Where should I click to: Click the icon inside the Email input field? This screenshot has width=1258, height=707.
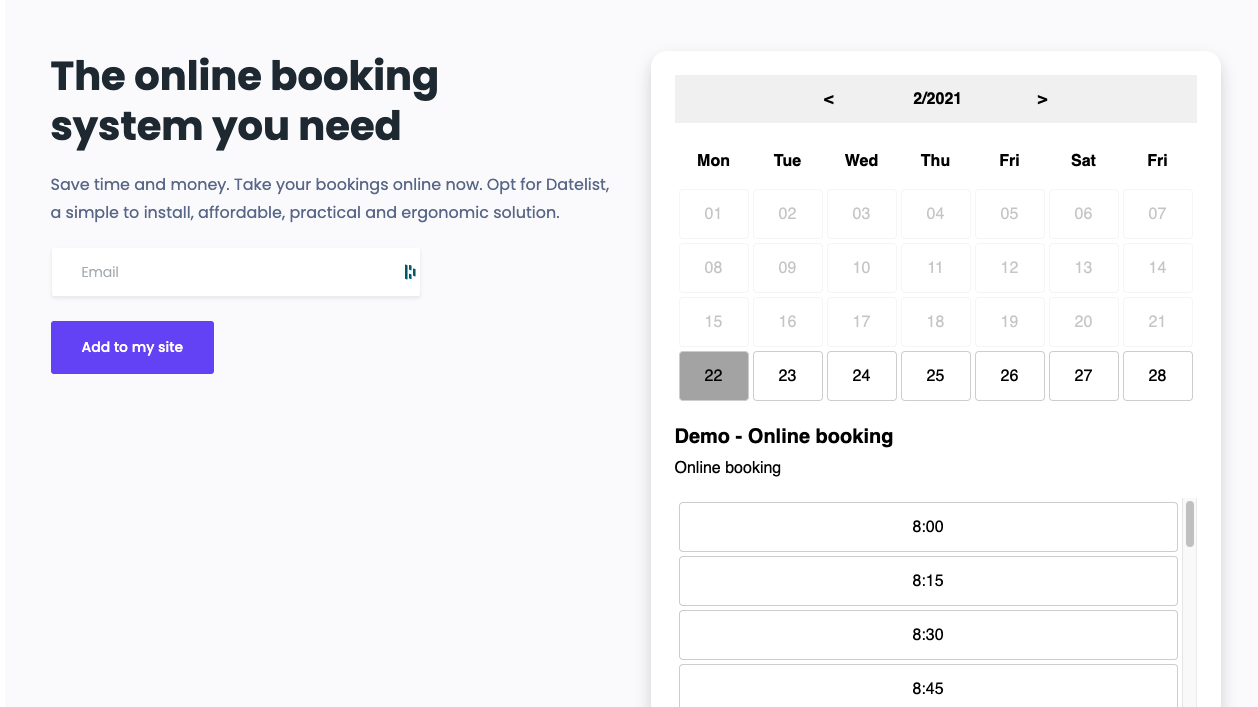pyautogui.click(x=409, y=271)
